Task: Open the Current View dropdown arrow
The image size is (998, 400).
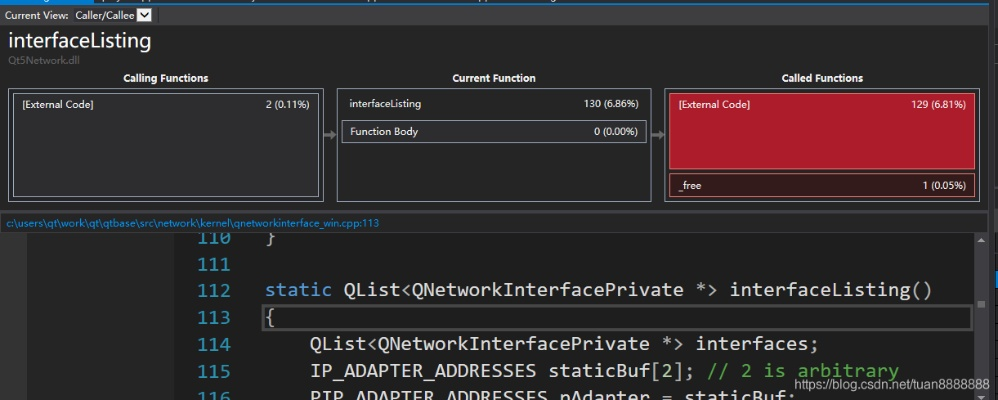Action: [x=145, y=15]
